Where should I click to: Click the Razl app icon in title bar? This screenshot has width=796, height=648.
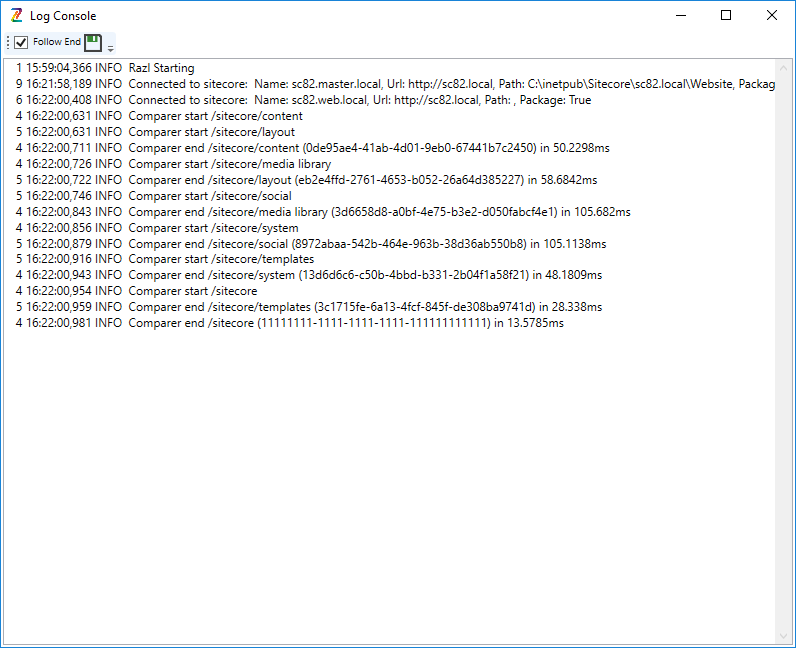click(16, 15)
